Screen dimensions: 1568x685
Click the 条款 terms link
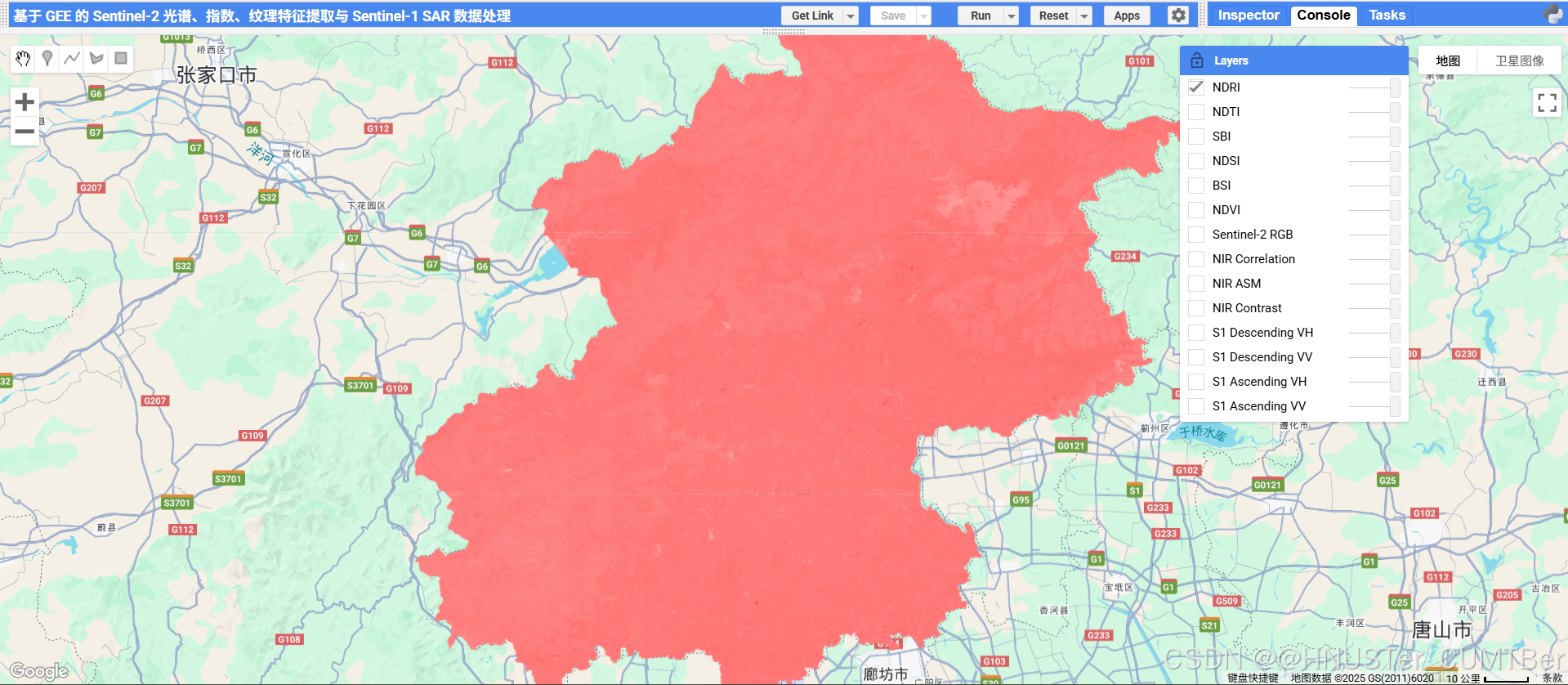point(1552,678)
